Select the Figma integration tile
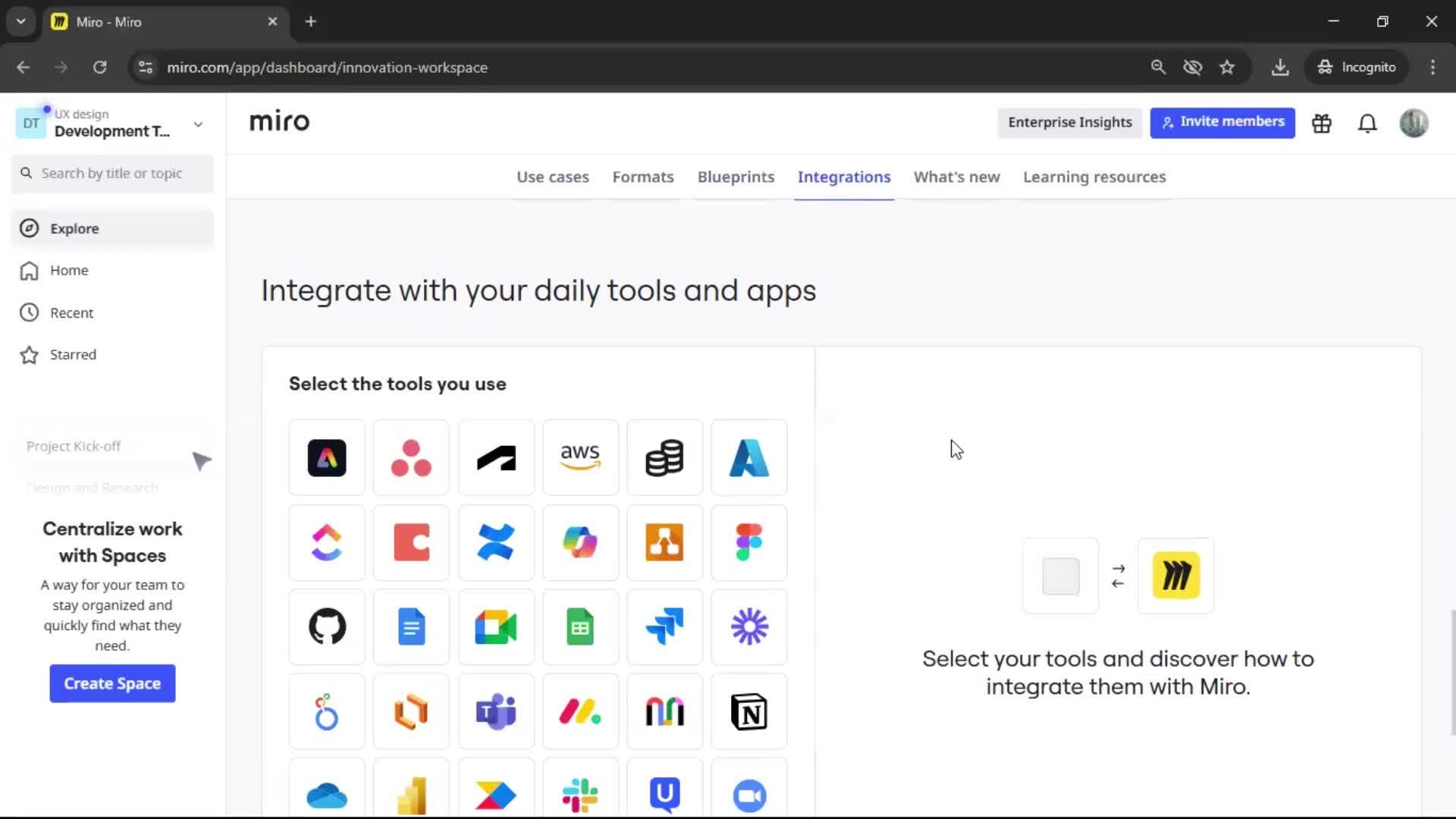The height and width of the screenshot is (819, 1456). [x=749, y=543]
